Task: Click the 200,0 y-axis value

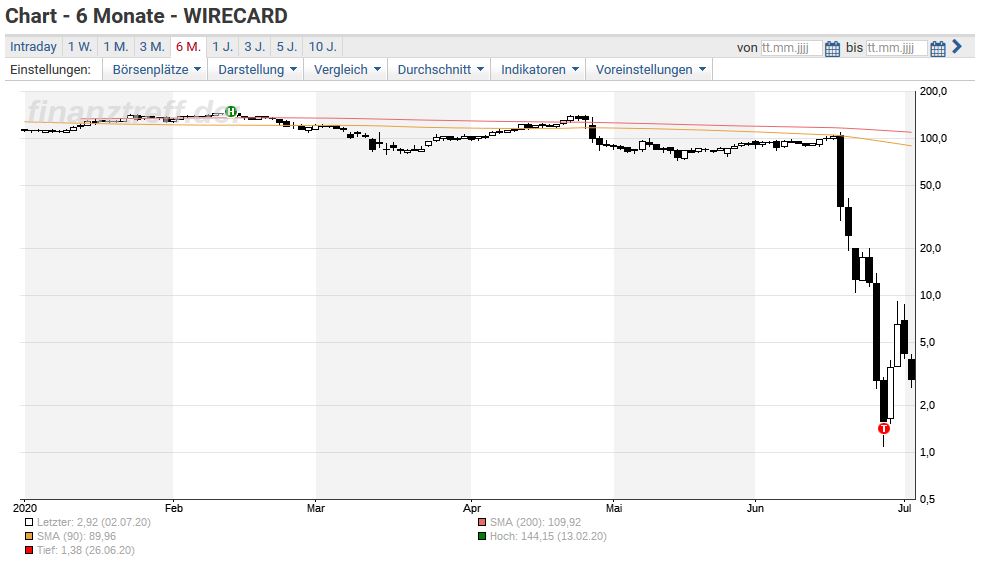Action: 933,92
